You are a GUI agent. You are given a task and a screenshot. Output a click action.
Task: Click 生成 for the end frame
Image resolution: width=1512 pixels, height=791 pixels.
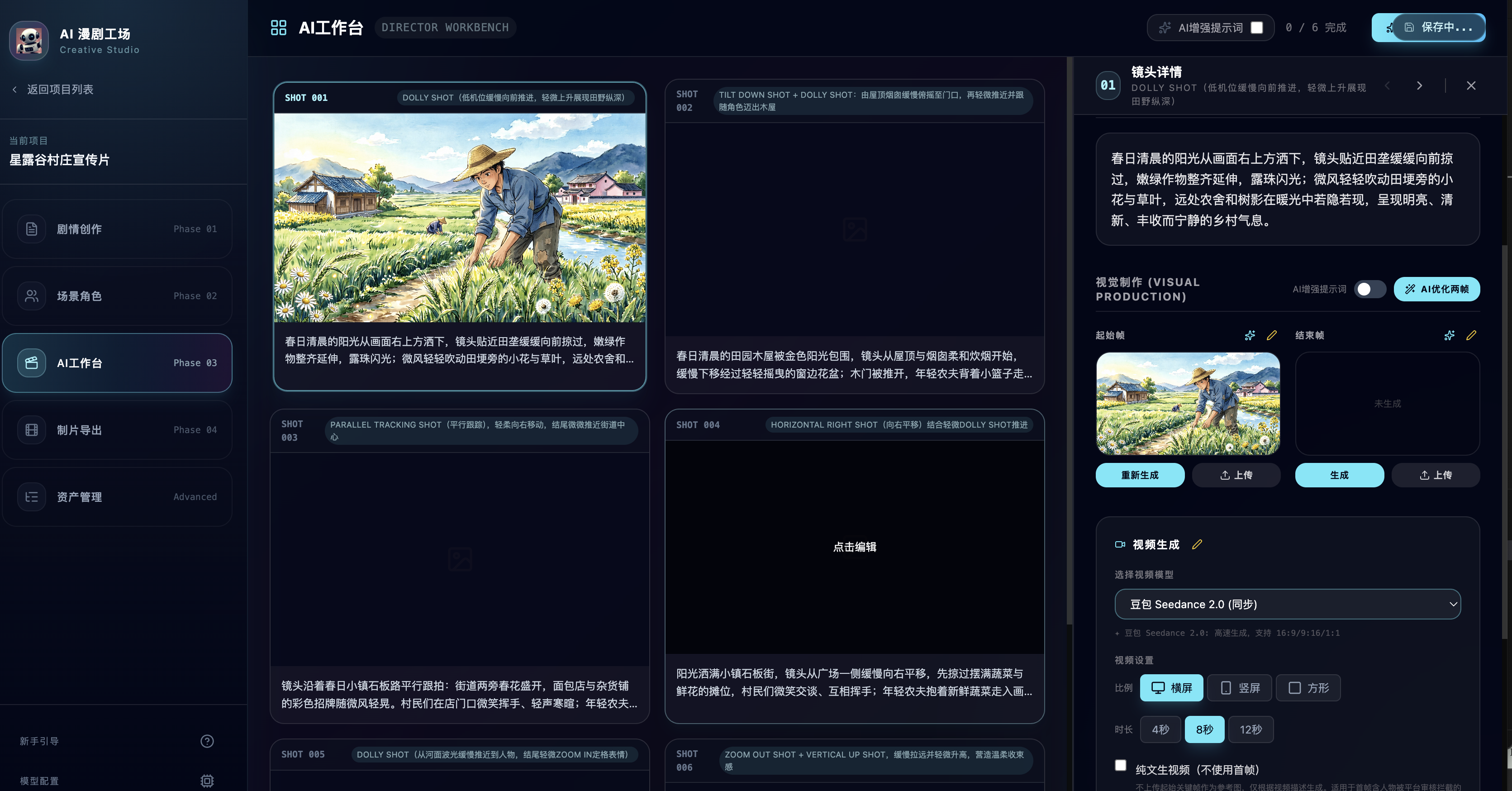[x=1340, y=475]
